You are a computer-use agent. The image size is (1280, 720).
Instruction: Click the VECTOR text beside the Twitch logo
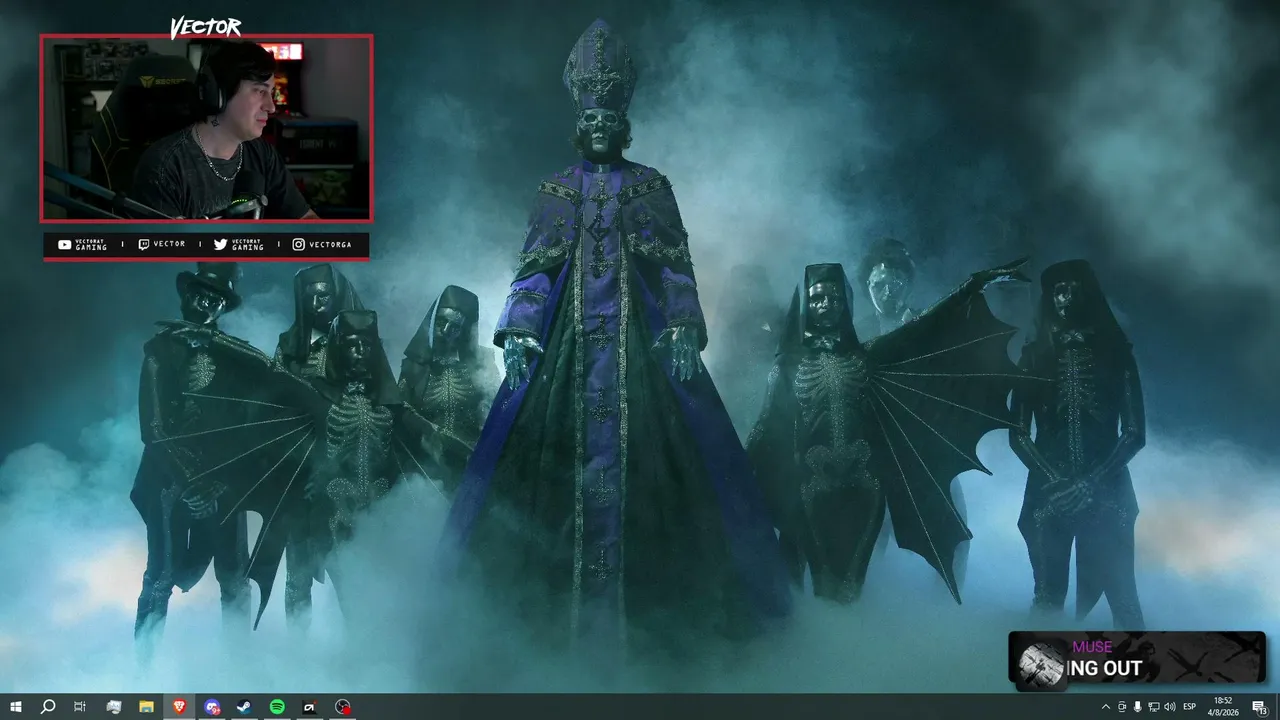(169, 245)
